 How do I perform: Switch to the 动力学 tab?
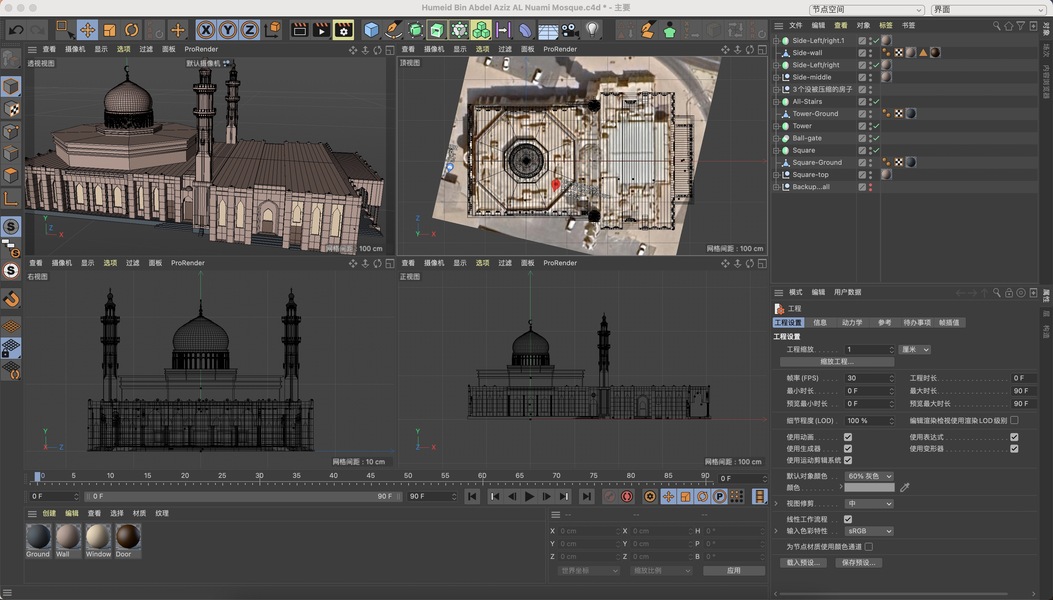point(852,323)
